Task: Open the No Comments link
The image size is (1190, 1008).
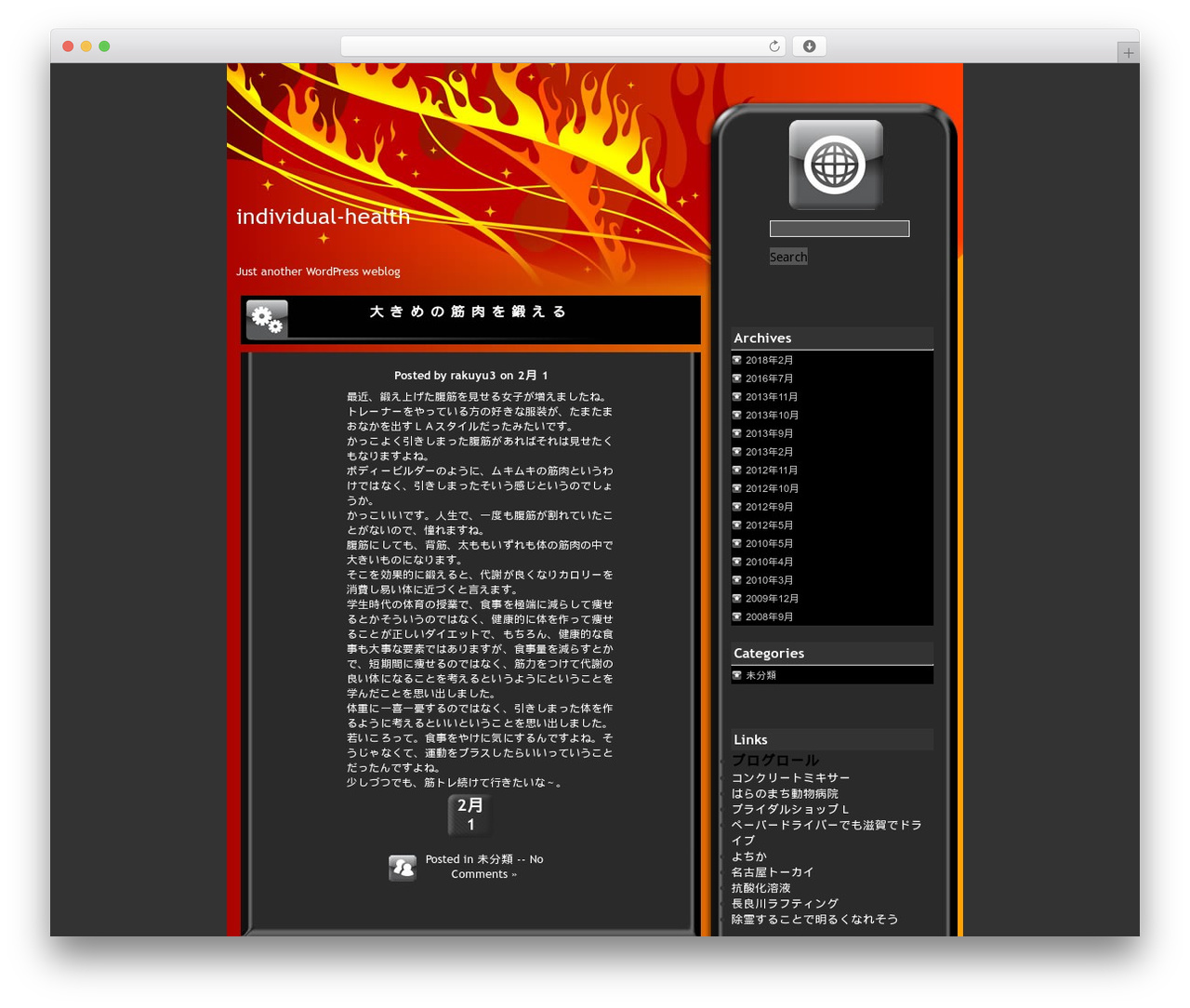Action: pyautogui.click(x=497, y=867)
